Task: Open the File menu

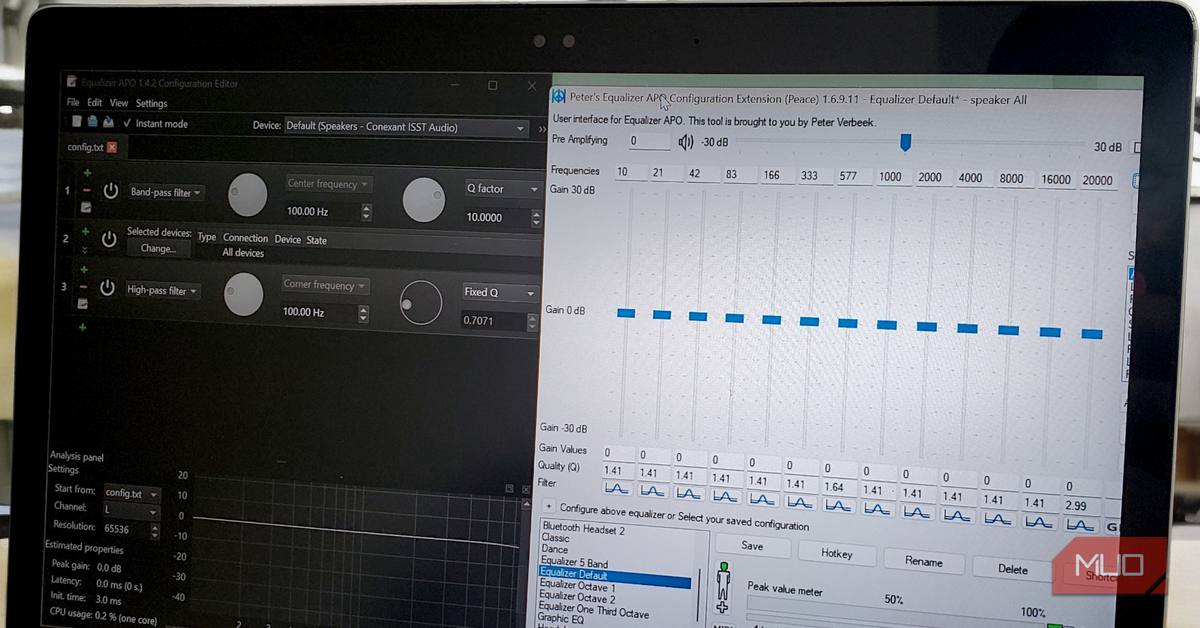Action: tap(72, 103)
